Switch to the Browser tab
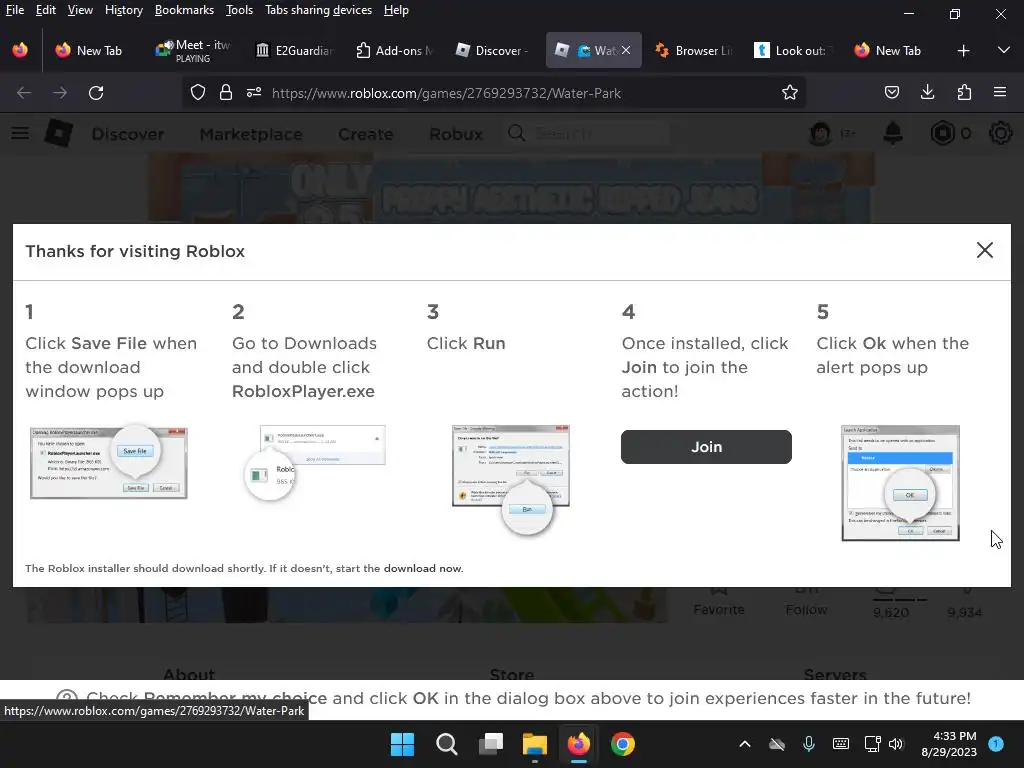 pos(694,50)
